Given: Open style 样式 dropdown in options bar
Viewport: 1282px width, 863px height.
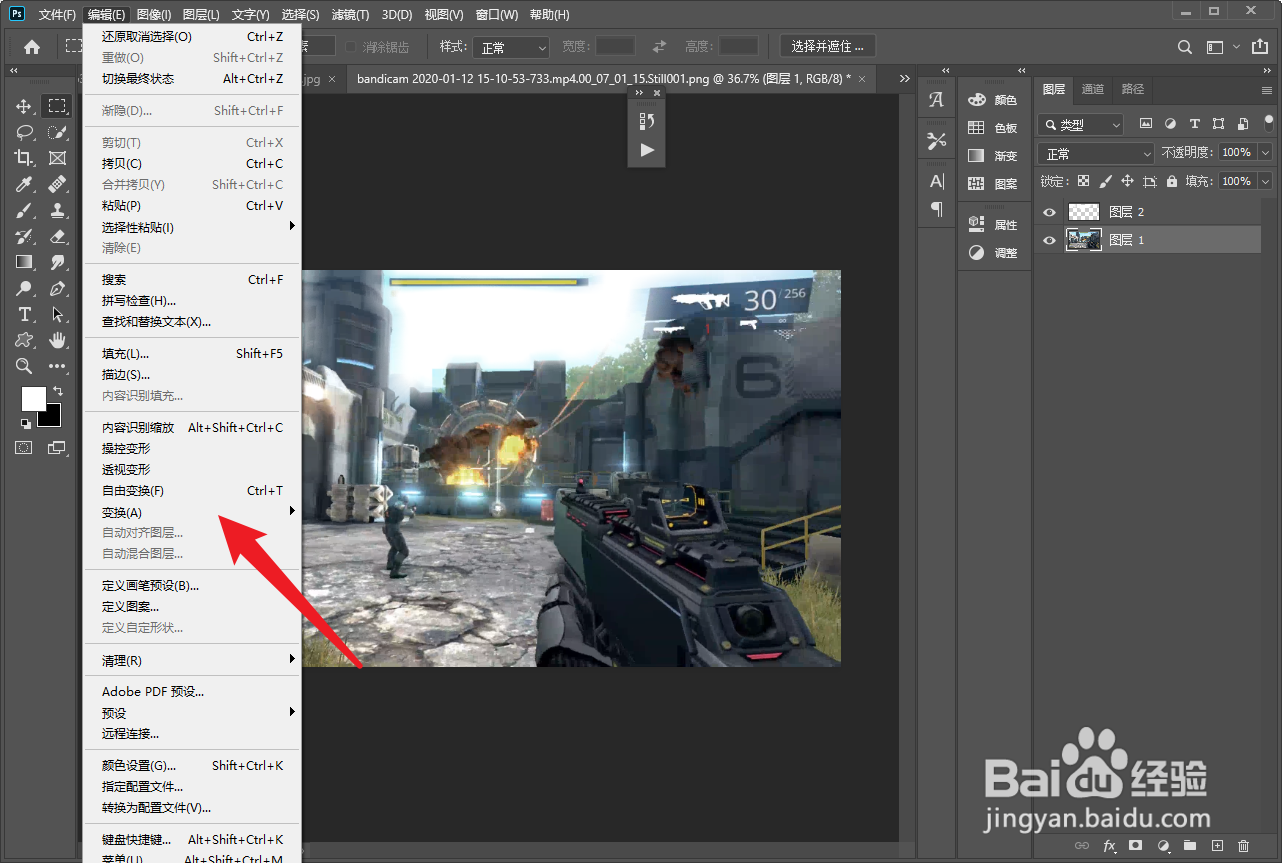Looking at the screenshot, I should pyautogui.click(x=513, y=47).
